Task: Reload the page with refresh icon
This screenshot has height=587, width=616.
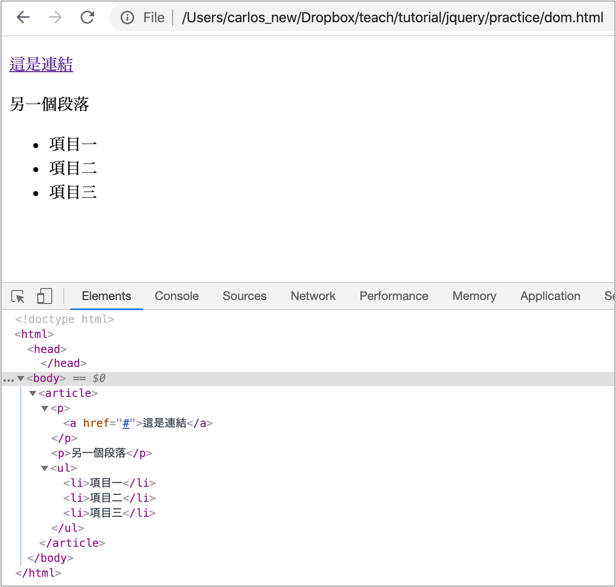Action: [87, 17]
